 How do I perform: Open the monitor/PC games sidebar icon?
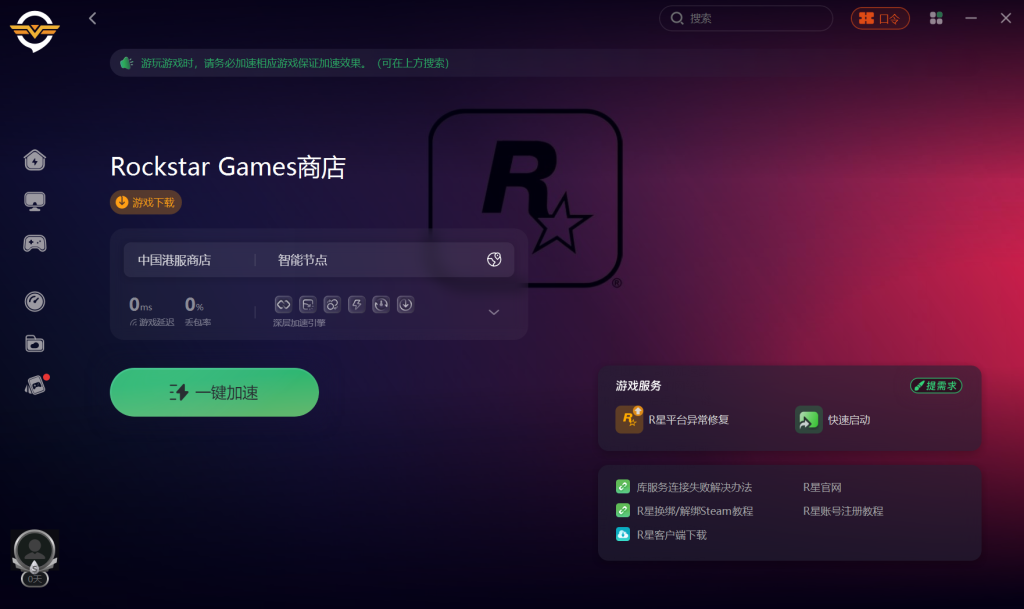tap(35, 201)
